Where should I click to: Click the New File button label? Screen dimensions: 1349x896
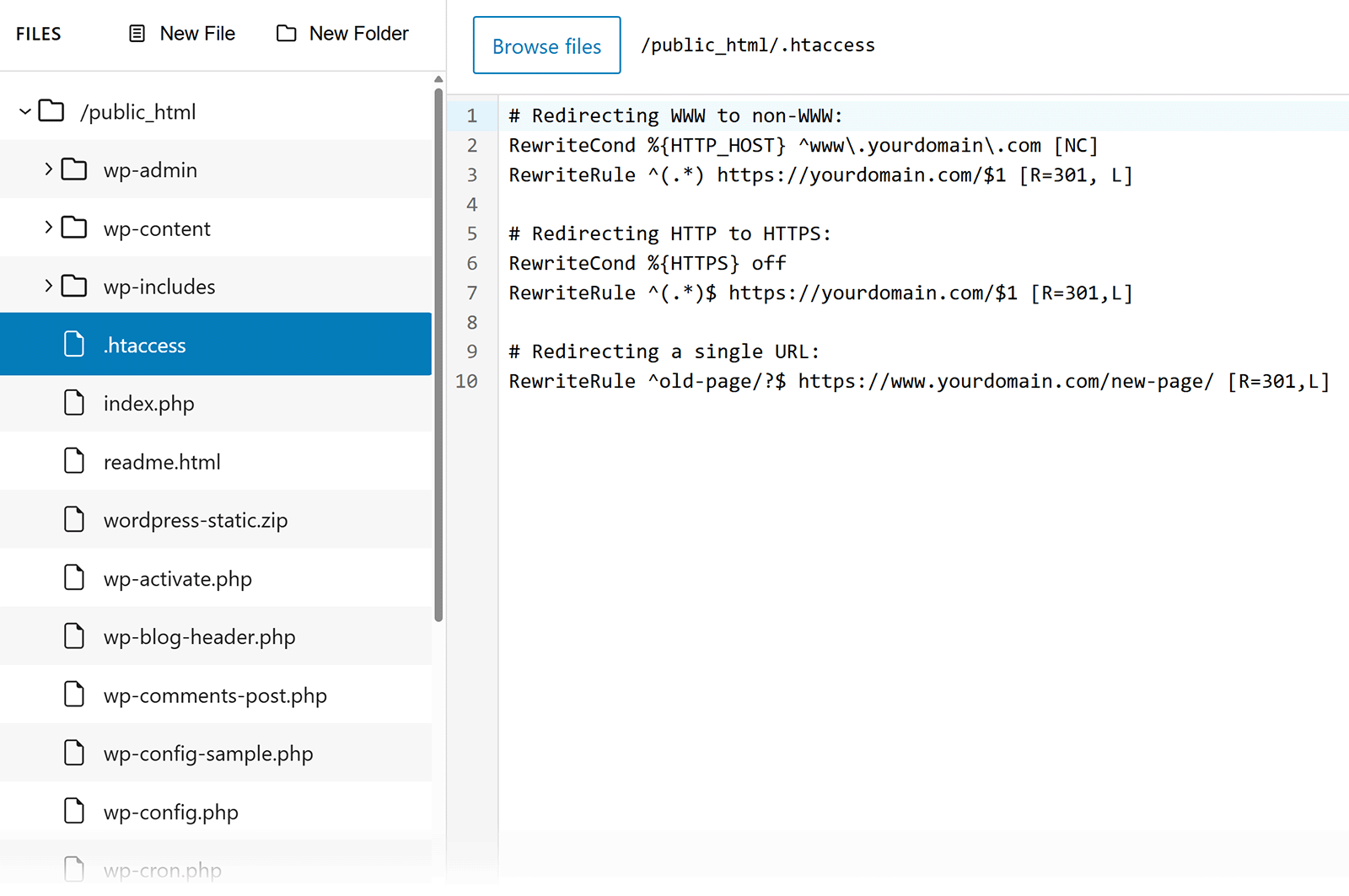(x=197, y=33)
